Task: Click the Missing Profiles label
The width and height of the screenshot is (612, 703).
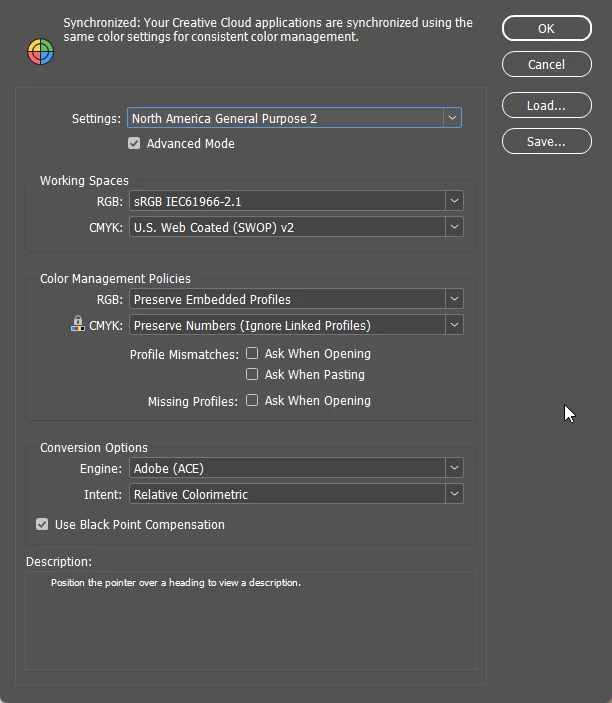Action: point(193,401)
